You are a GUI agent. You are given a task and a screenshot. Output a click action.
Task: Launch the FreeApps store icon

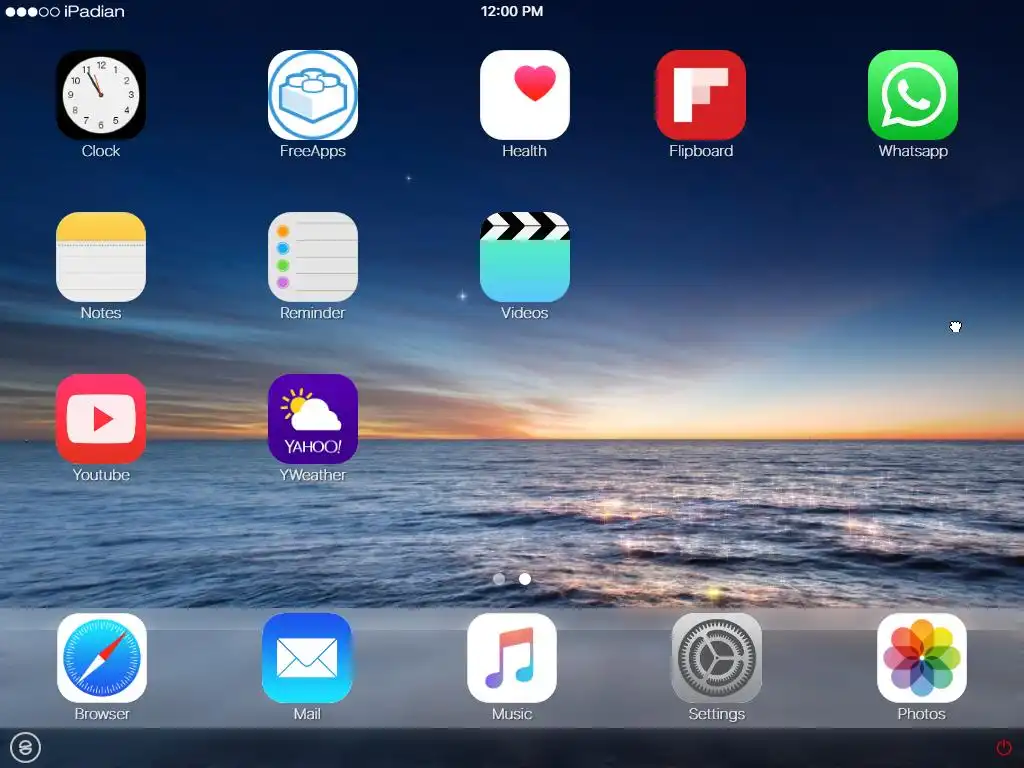click(313, 95)
